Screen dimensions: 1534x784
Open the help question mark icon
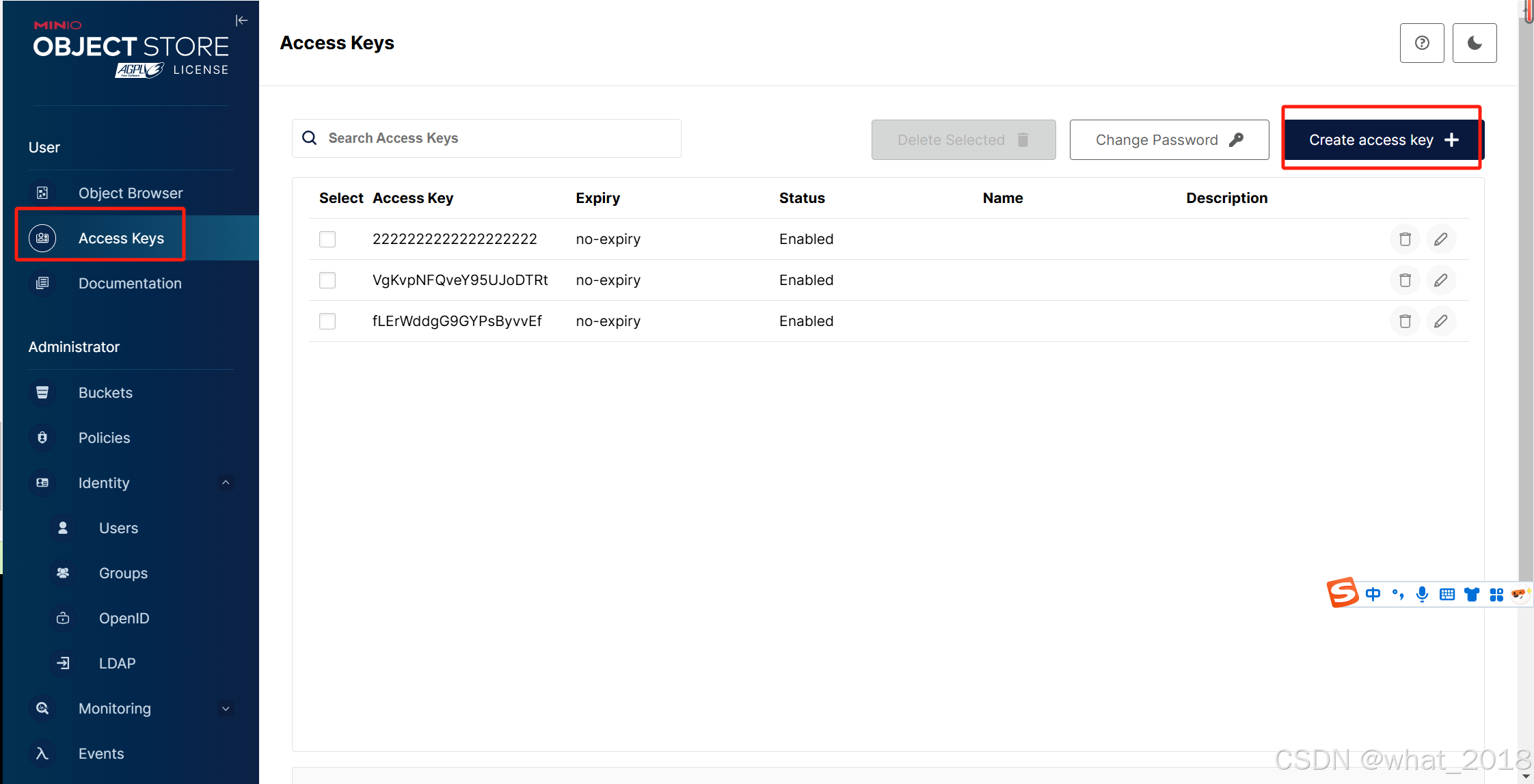pyautogui.click(x=1421, y=43)
